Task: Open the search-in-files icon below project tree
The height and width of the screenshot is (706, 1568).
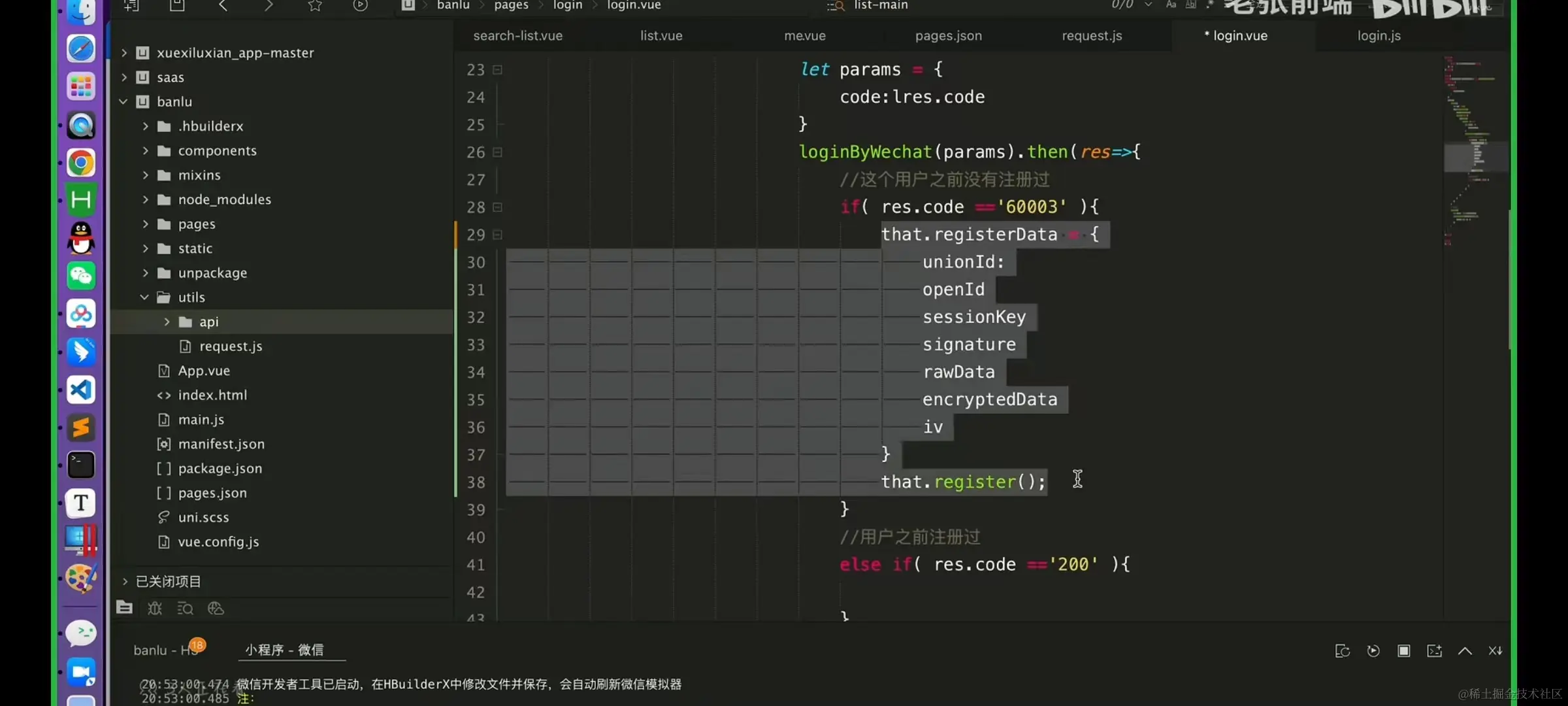Action: click(185, 609)
